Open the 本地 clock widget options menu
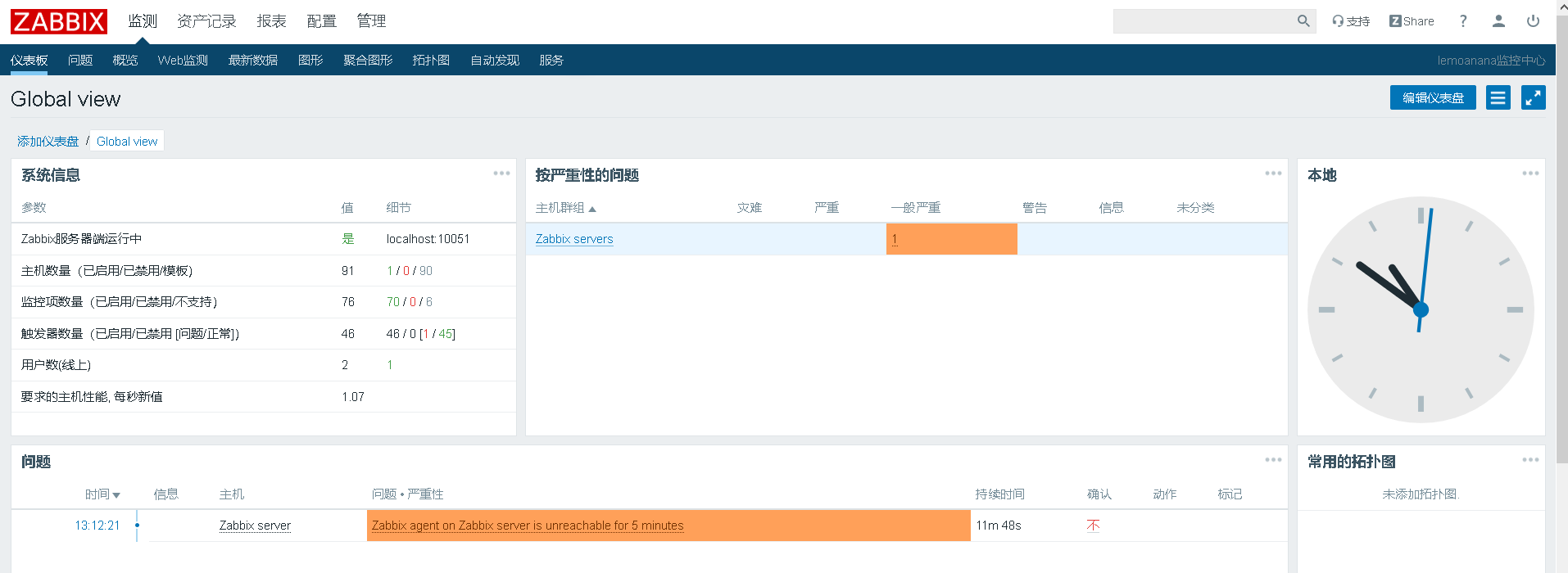1568x573 pixels. click(1530, 174)
